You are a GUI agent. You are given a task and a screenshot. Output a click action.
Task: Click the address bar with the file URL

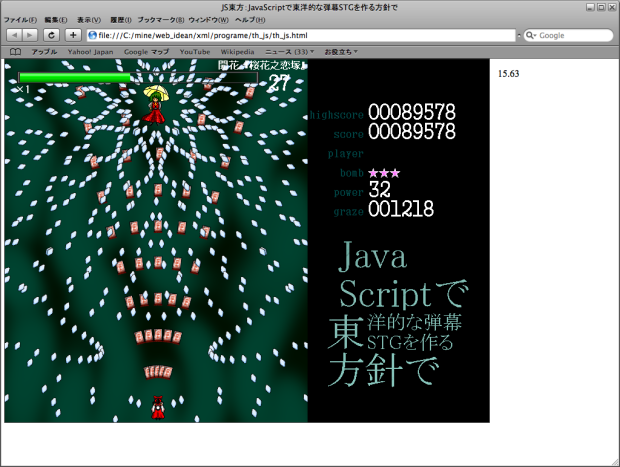[x=301, y=35]
